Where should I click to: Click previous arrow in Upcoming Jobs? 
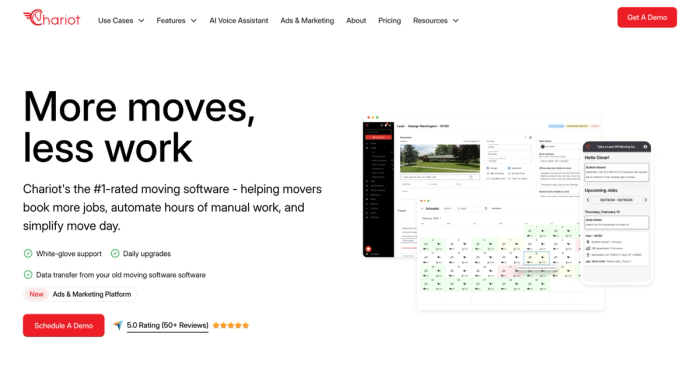[x=588, y=200]
